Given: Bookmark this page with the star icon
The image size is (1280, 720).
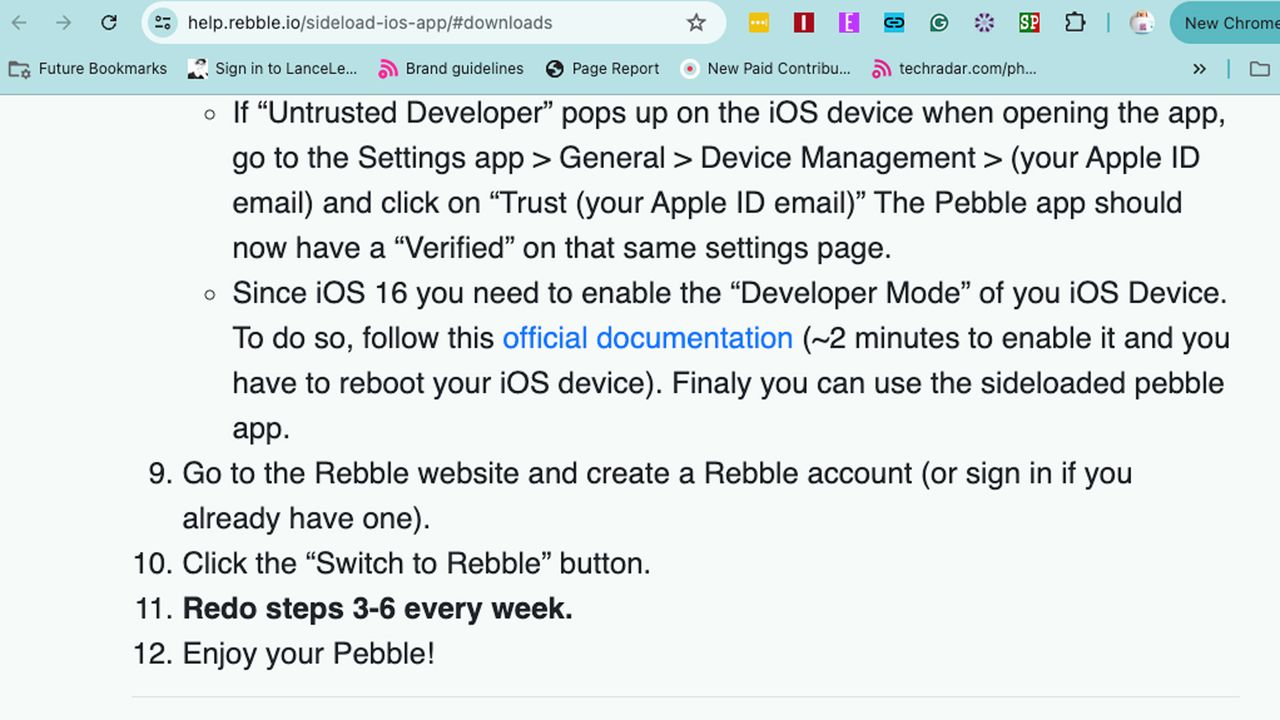Looking at the screenshot, I should [x=696, y=22].
